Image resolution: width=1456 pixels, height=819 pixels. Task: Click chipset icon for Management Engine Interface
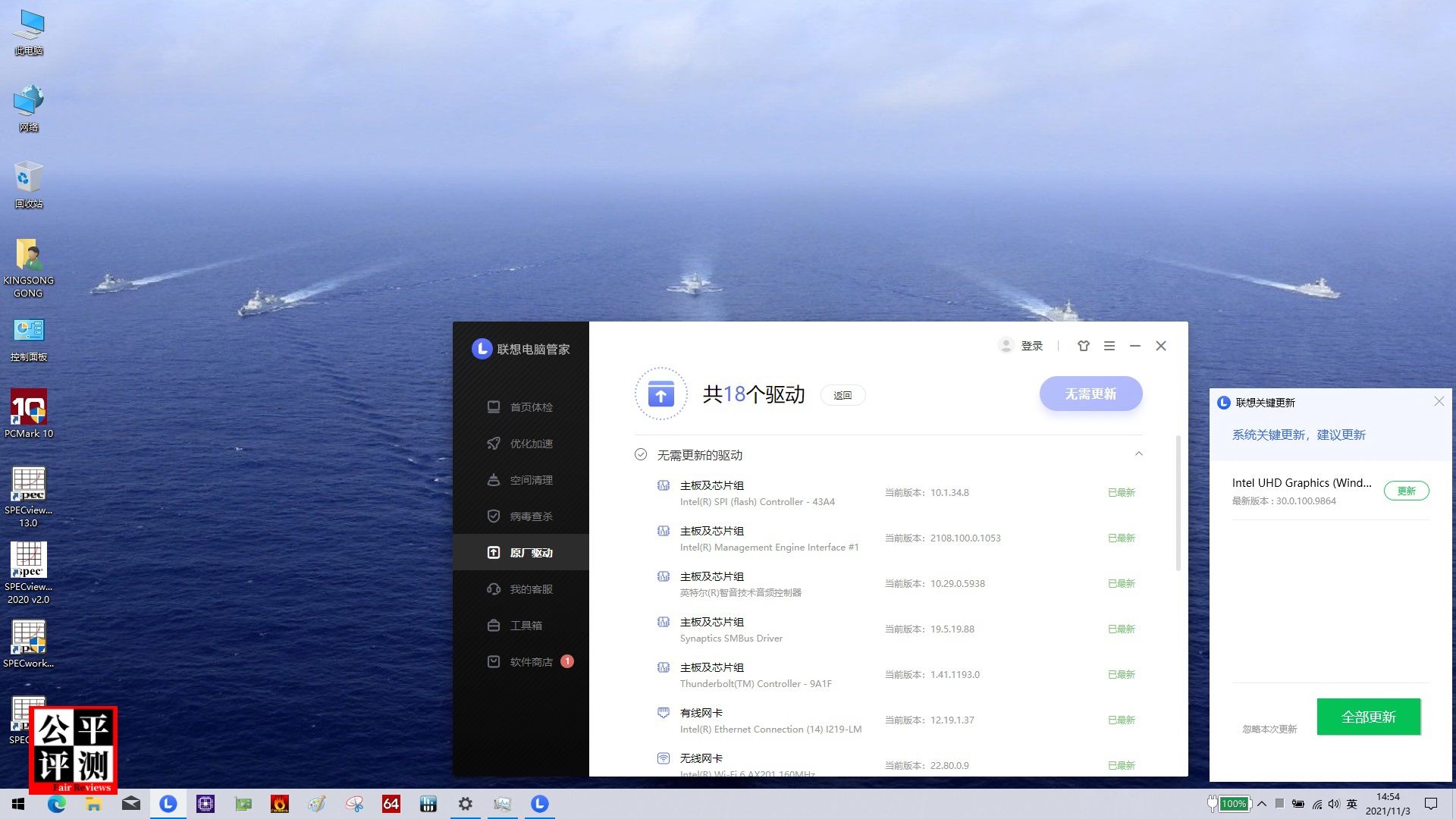(664, 531)
